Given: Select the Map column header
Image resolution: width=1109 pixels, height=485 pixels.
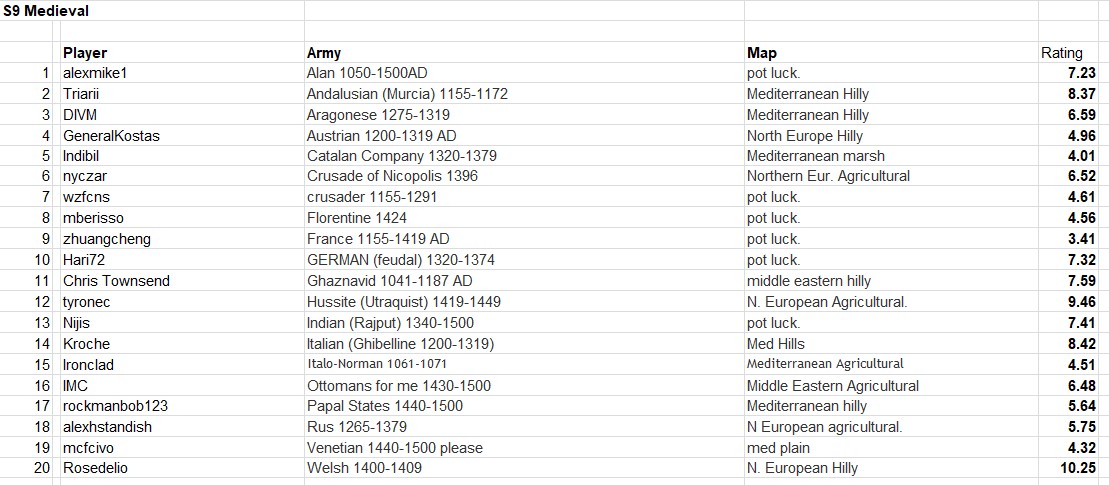Looking at the screenshot, I should coord(761,53).
